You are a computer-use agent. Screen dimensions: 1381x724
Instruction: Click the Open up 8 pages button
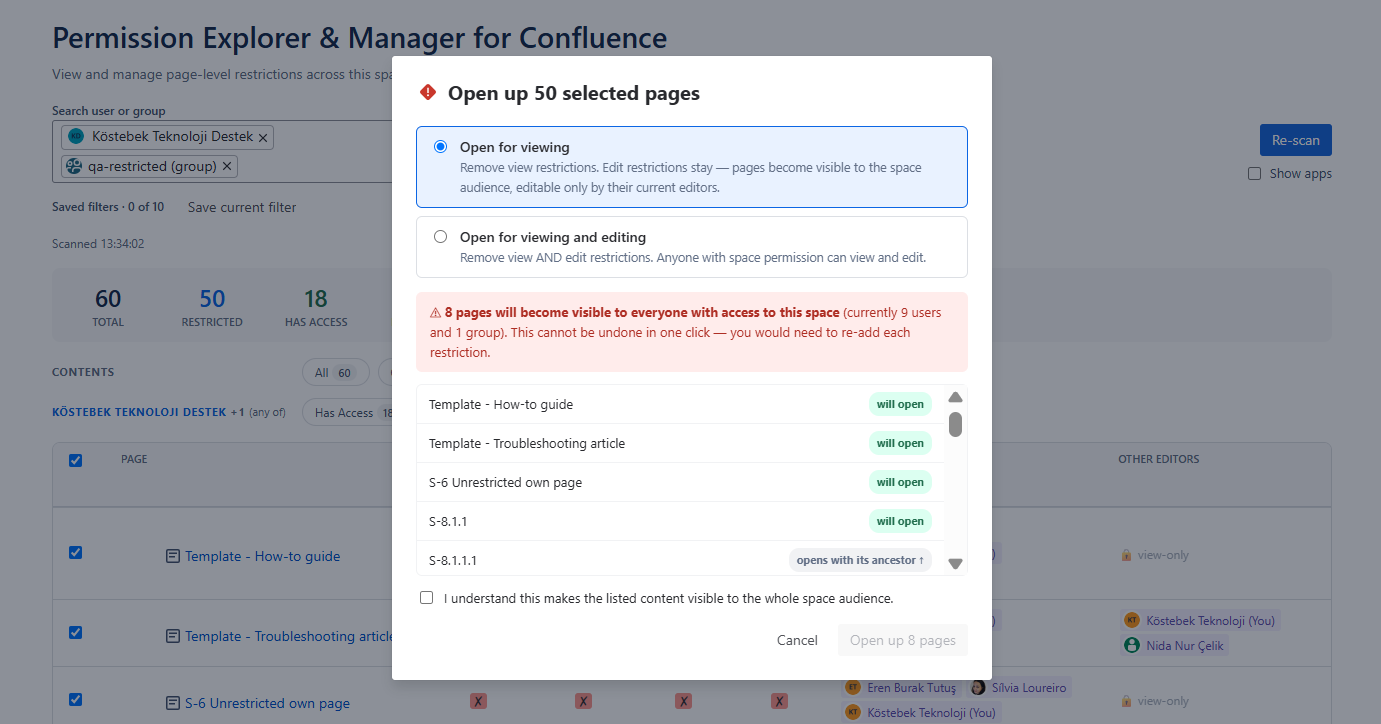click(x=903, y=640)
